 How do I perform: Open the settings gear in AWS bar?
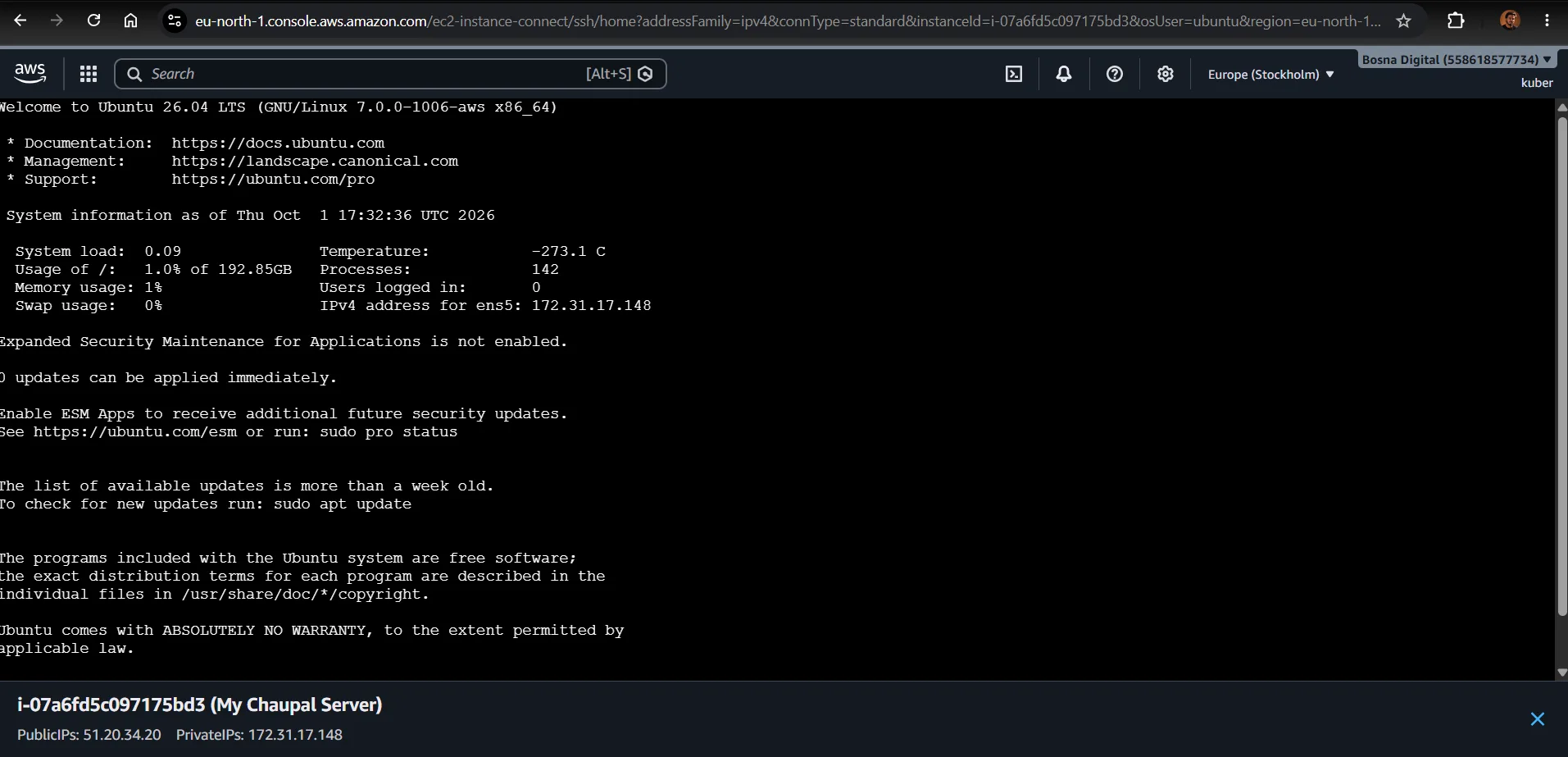1166,74
